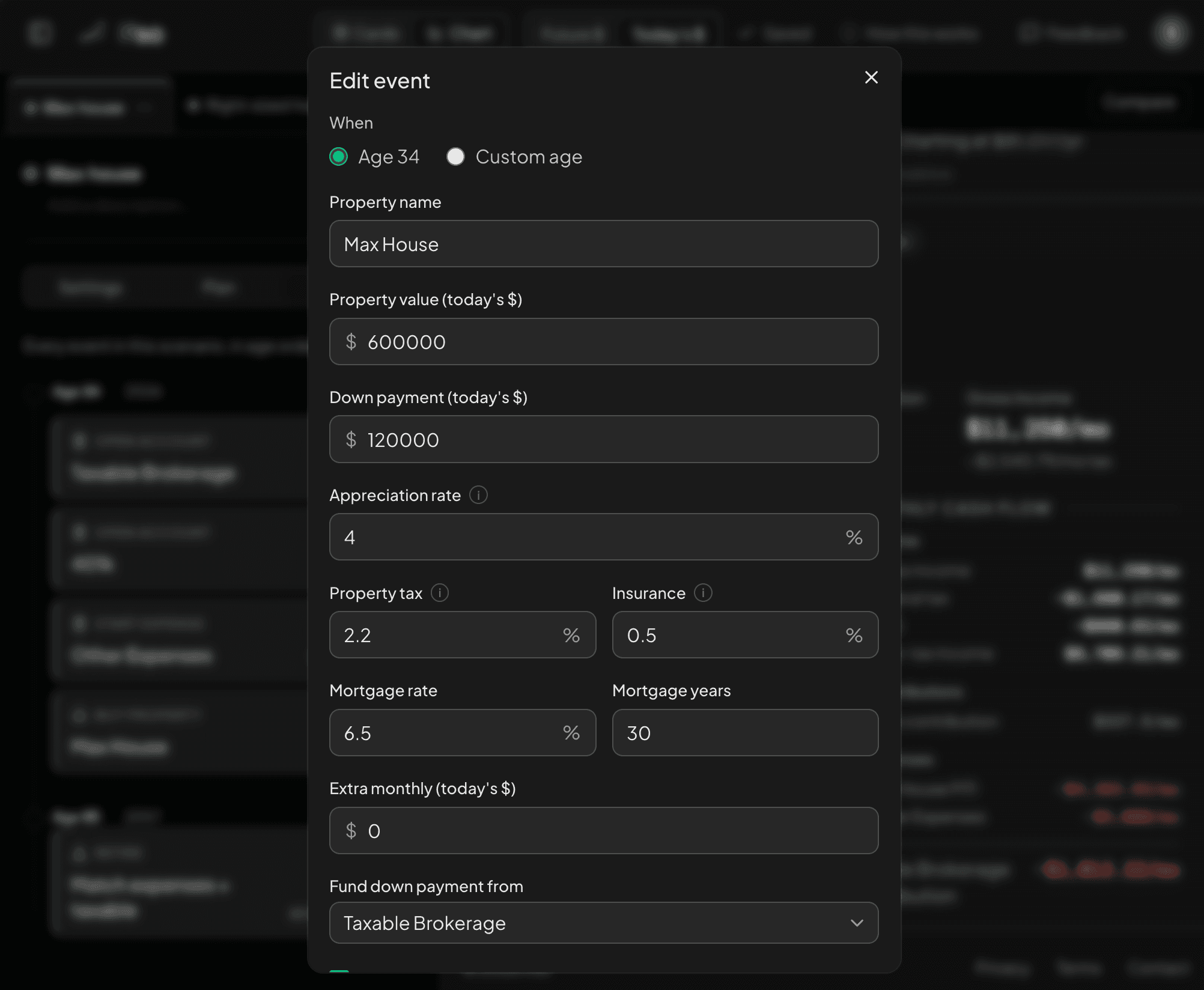This screenshot has height=990, width=1204.
Task: Focus the Property name field
Action: 604,244
